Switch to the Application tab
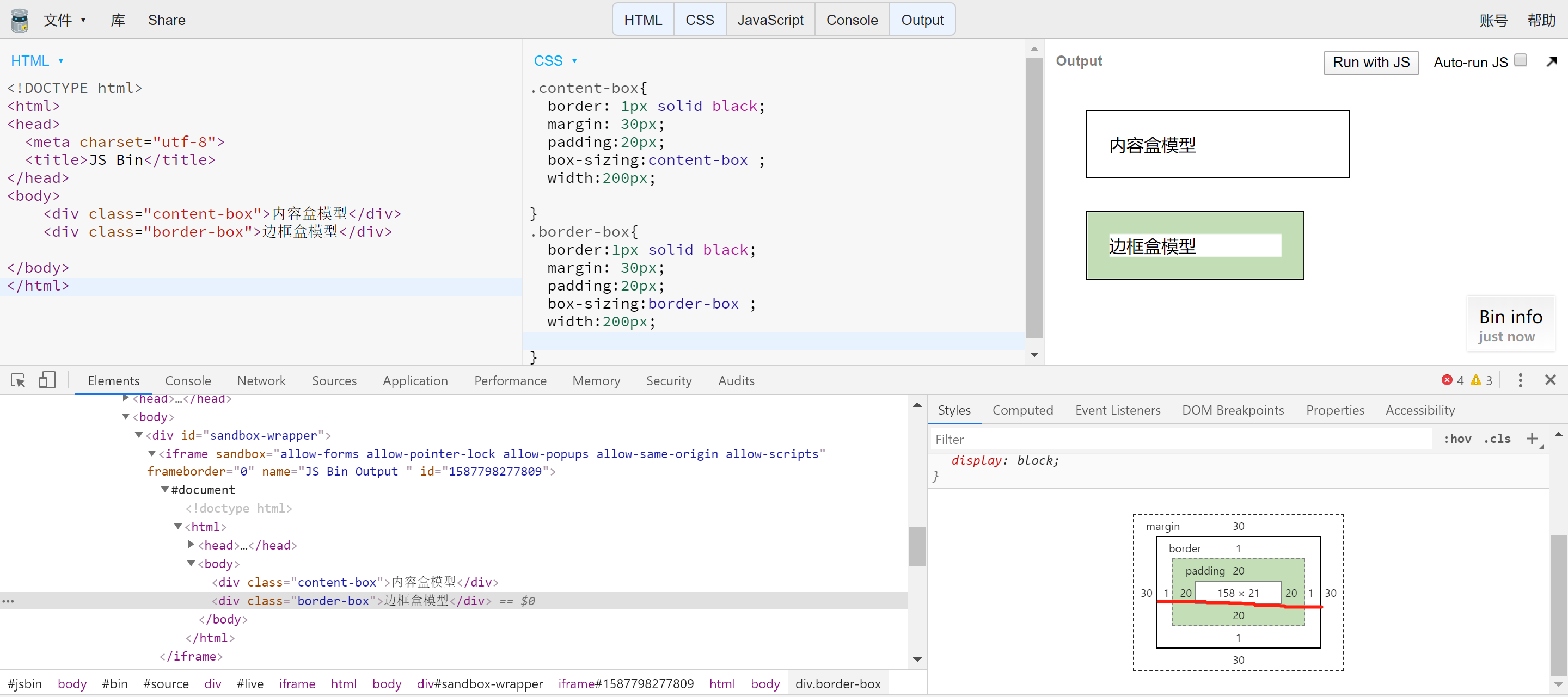The width and height of the screenshot is (1568, 697). tap(415, 380)
